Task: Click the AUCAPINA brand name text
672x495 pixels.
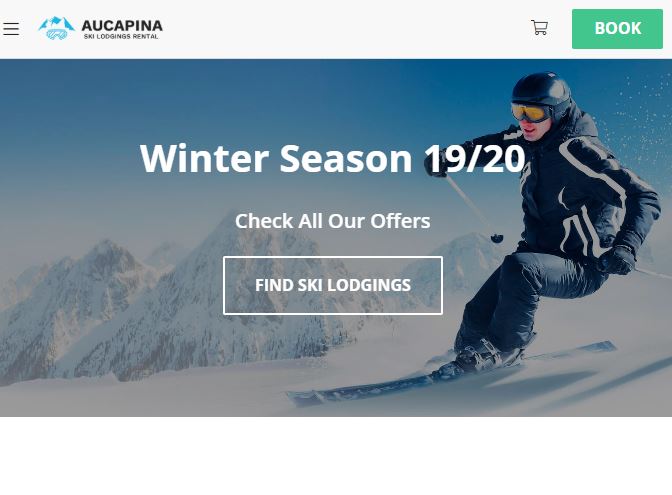Action: coord(122,25)
